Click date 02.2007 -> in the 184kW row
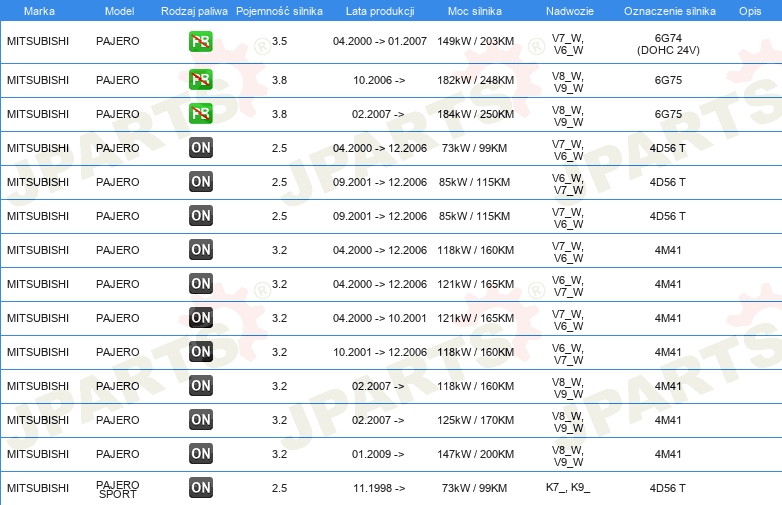This screenshot has height=505, width=782. pos(378,114)
